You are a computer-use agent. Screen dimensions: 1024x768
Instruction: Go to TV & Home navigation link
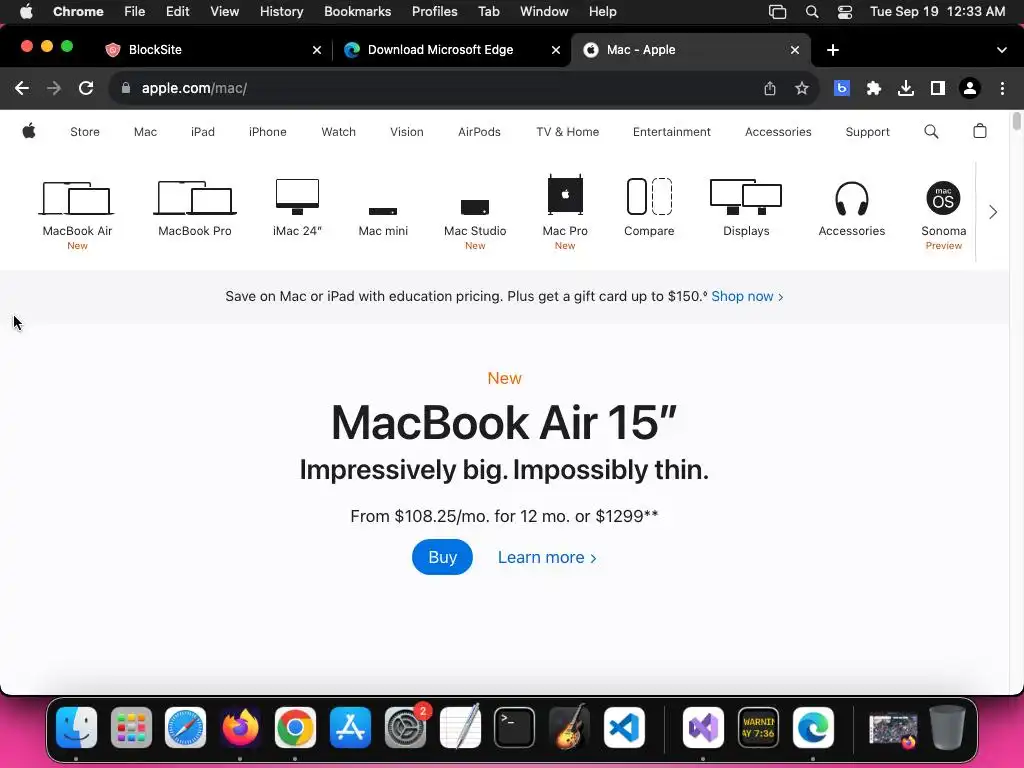click(568, 132)
